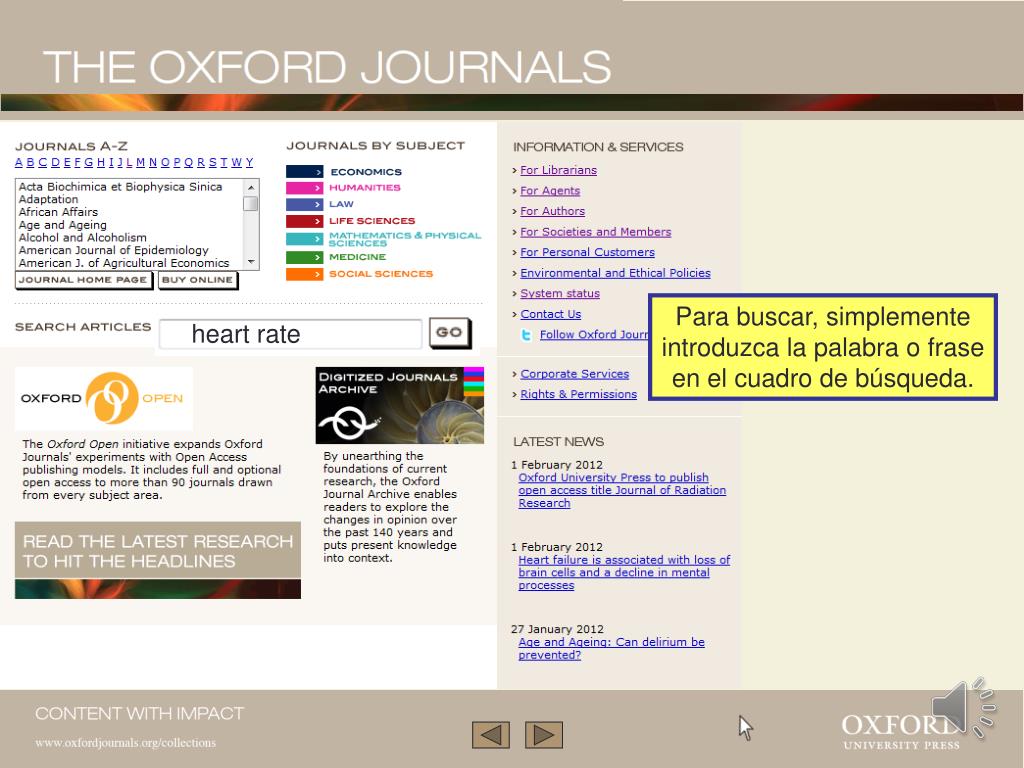Open Environmental and Ethical Policies link
The width and height of the screenshot is (1024, 768).
tap(615, 273)
